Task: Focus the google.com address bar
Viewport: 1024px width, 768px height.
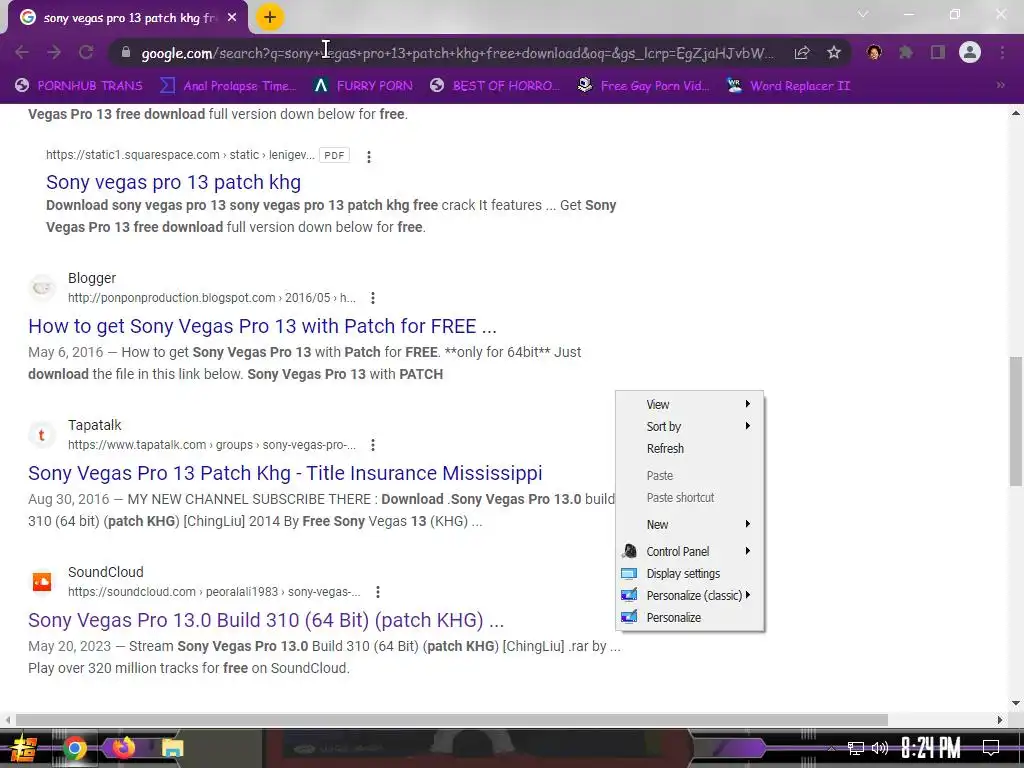Action: [x=457, y=53]
